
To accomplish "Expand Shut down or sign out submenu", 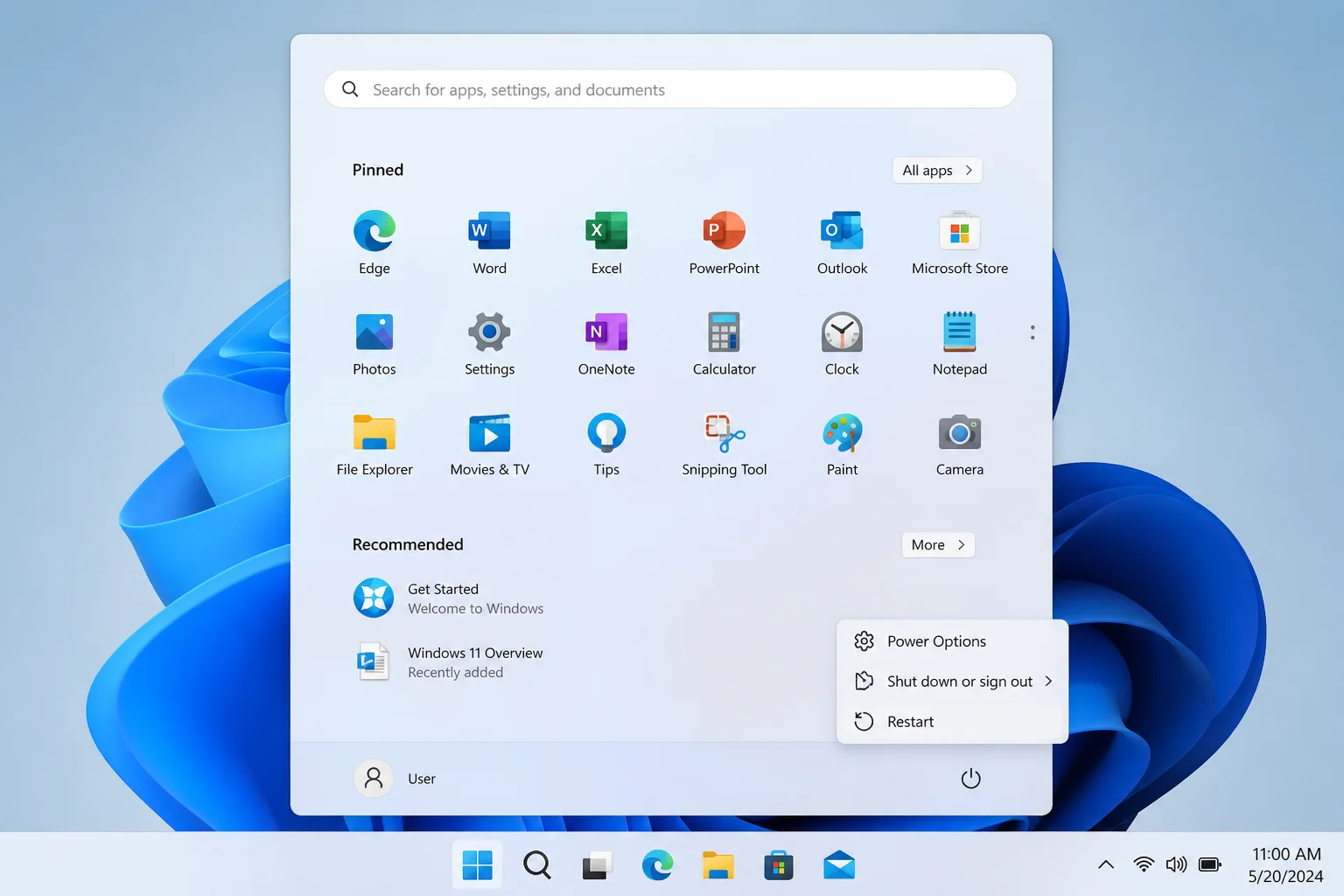I will point(953,682).
